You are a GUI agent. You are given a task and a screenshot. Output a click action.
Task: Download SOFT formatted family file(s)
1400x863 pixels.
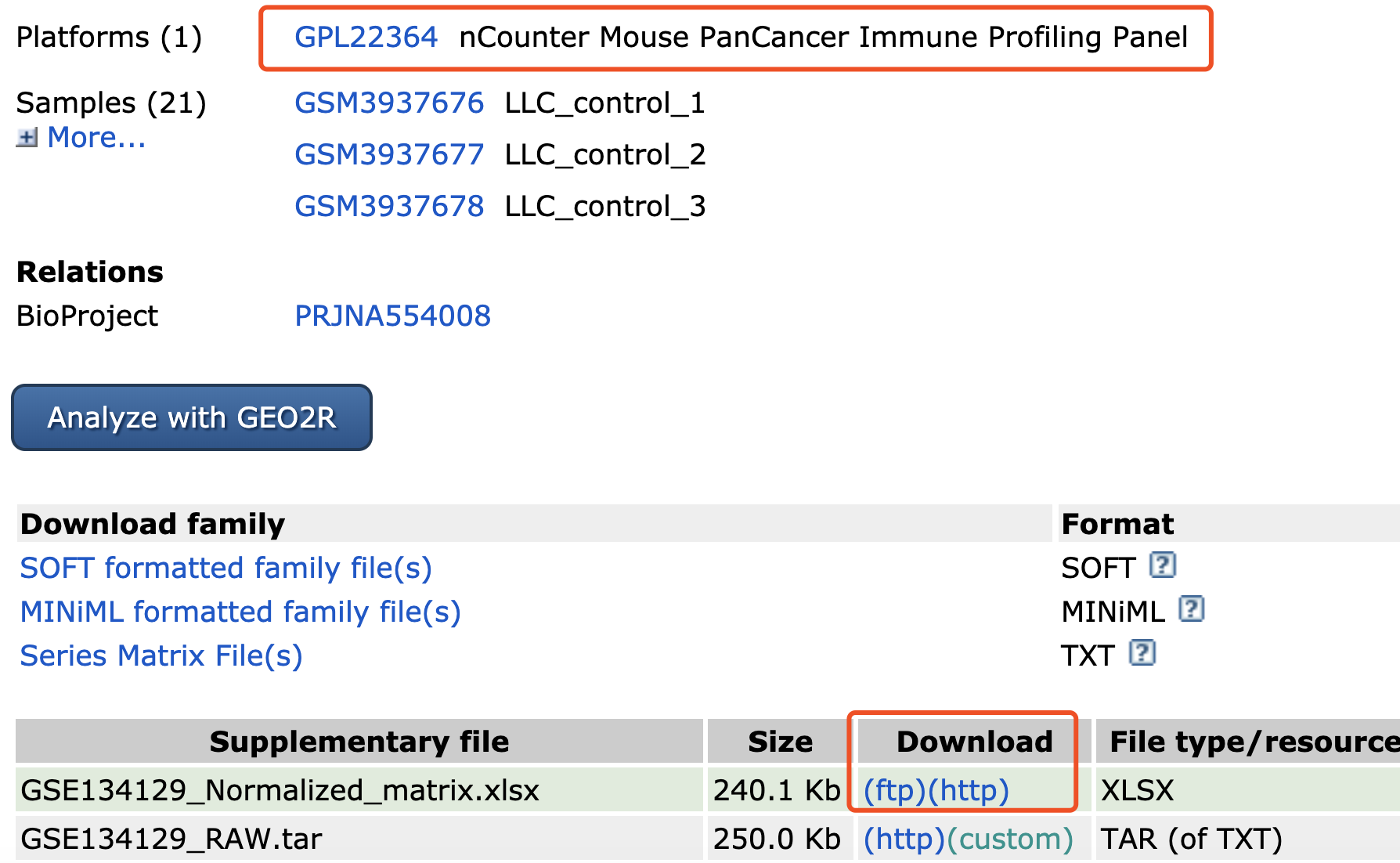226,568
